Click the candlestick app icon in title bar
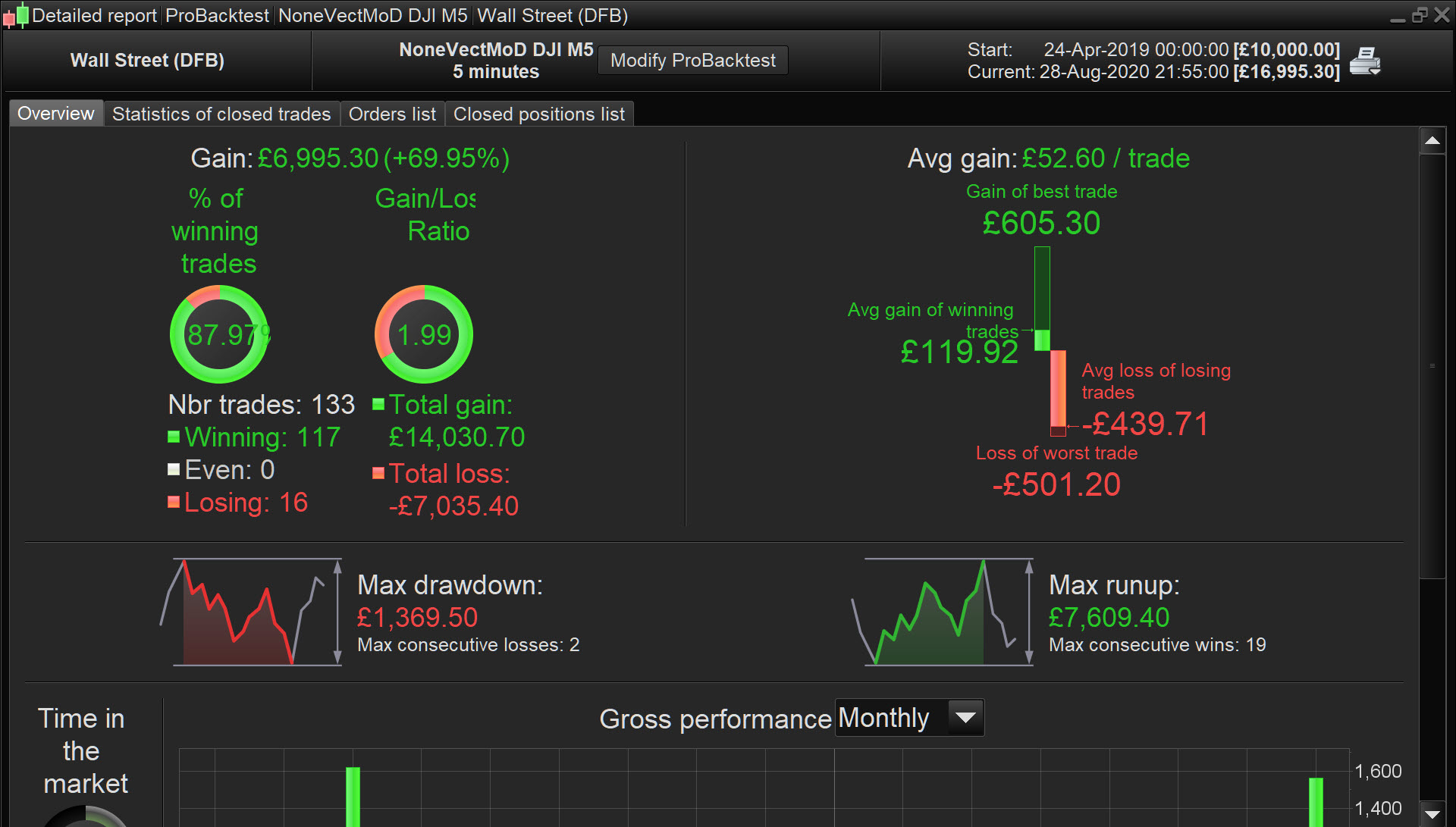Viewport: 1456px width, 827px height. coord(16,15)
